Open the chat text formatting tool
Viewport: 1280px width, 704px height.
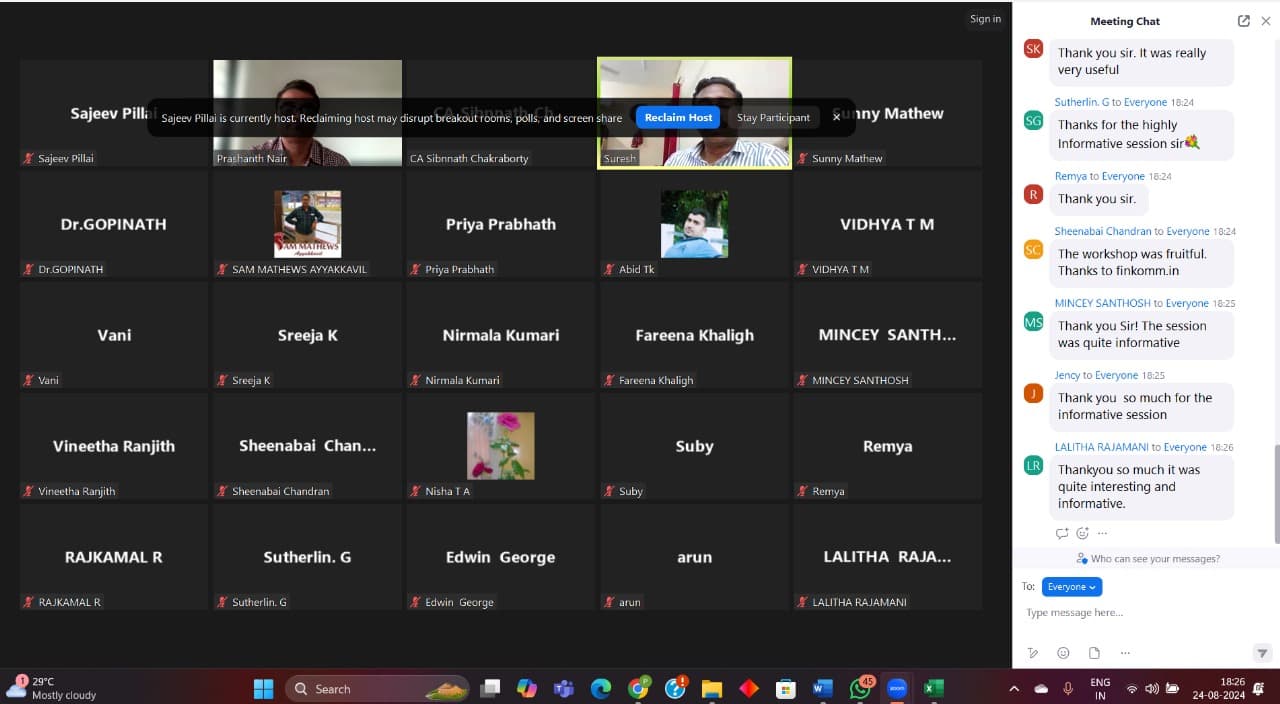pyautogui.click(x=1033, y=653)
